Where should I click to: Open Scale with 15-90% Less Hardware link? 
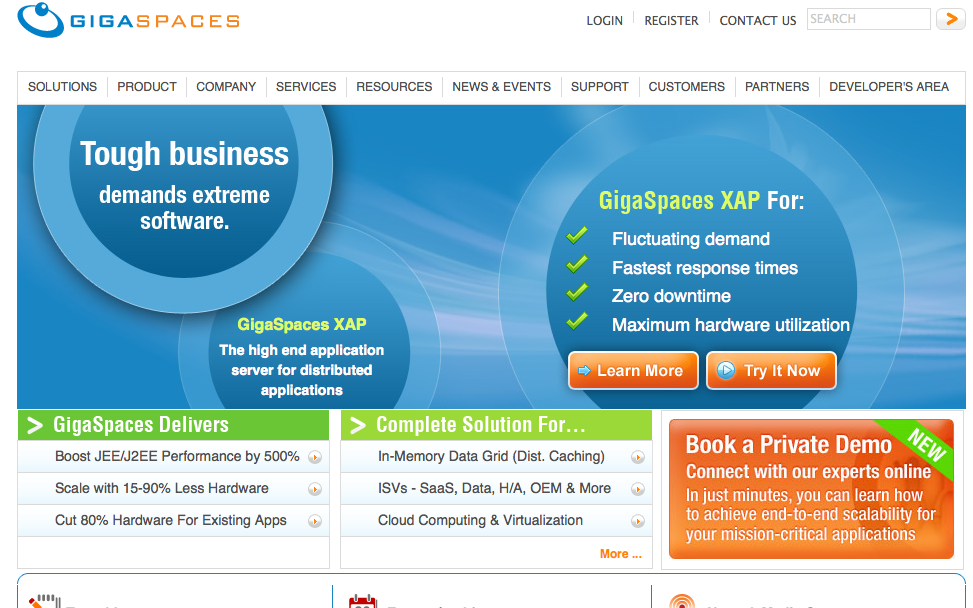[162, 488]
